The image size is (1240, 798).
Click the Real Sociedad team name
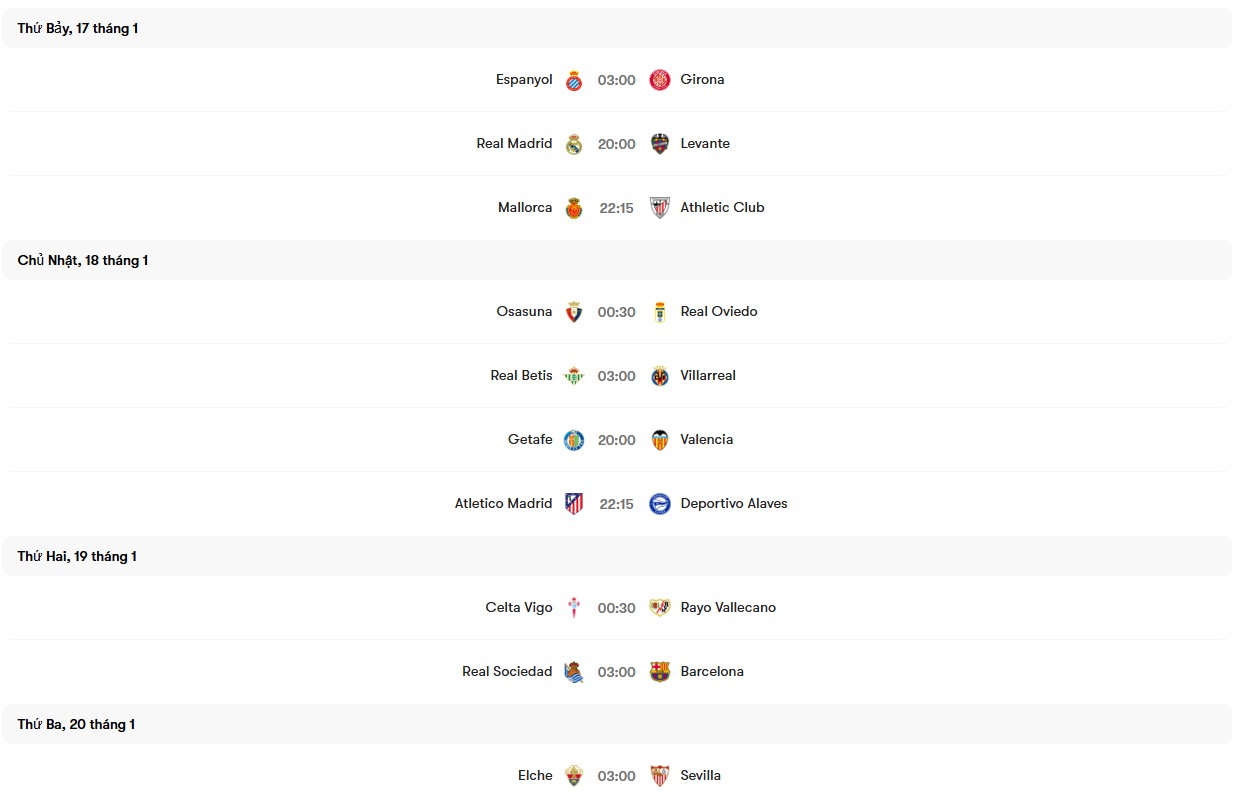pyautogui.click(x=507, y=671)
